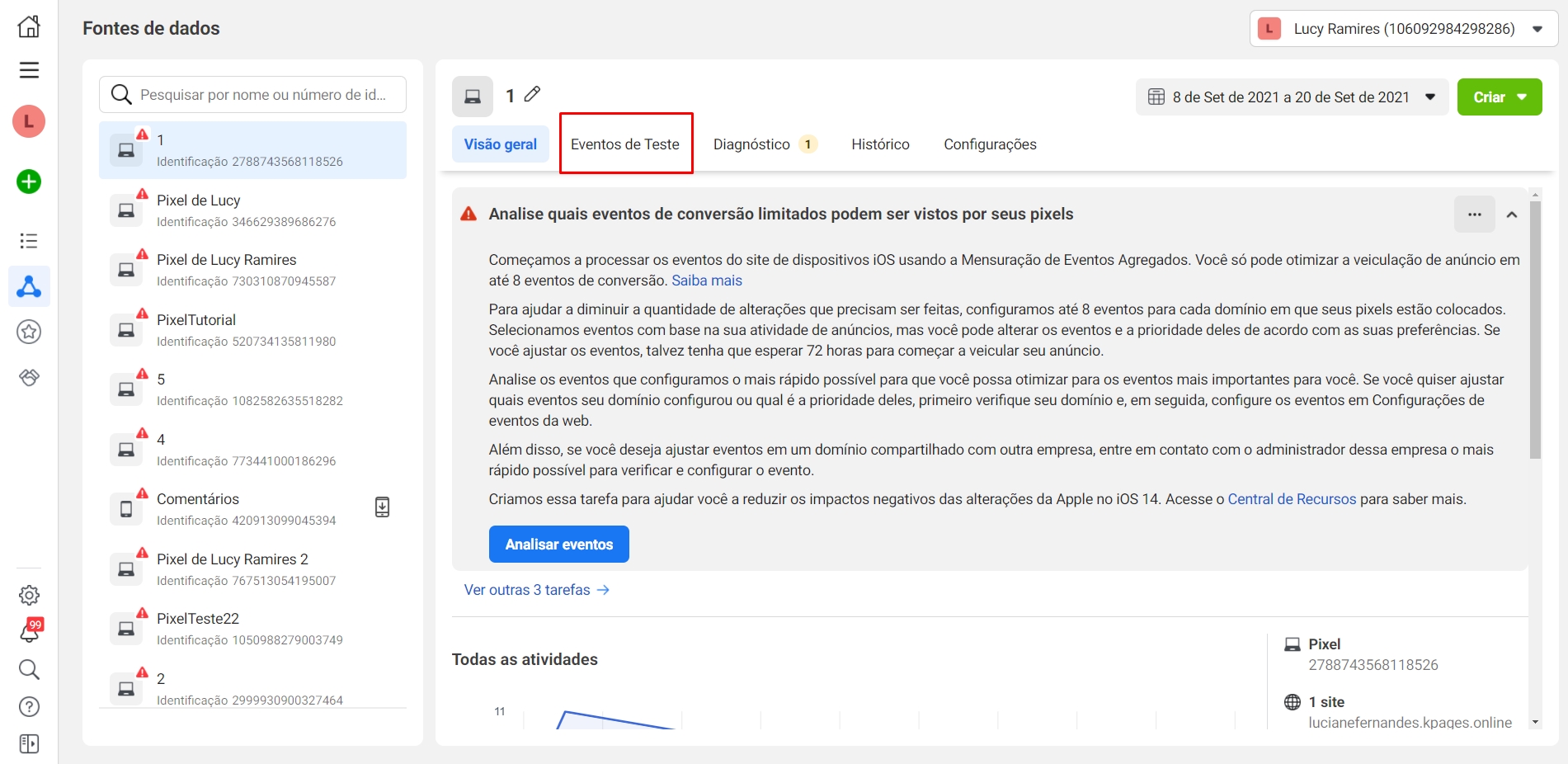Click the data source search field
Viewport: 1568px width, 764px height.
coord(262,95)
